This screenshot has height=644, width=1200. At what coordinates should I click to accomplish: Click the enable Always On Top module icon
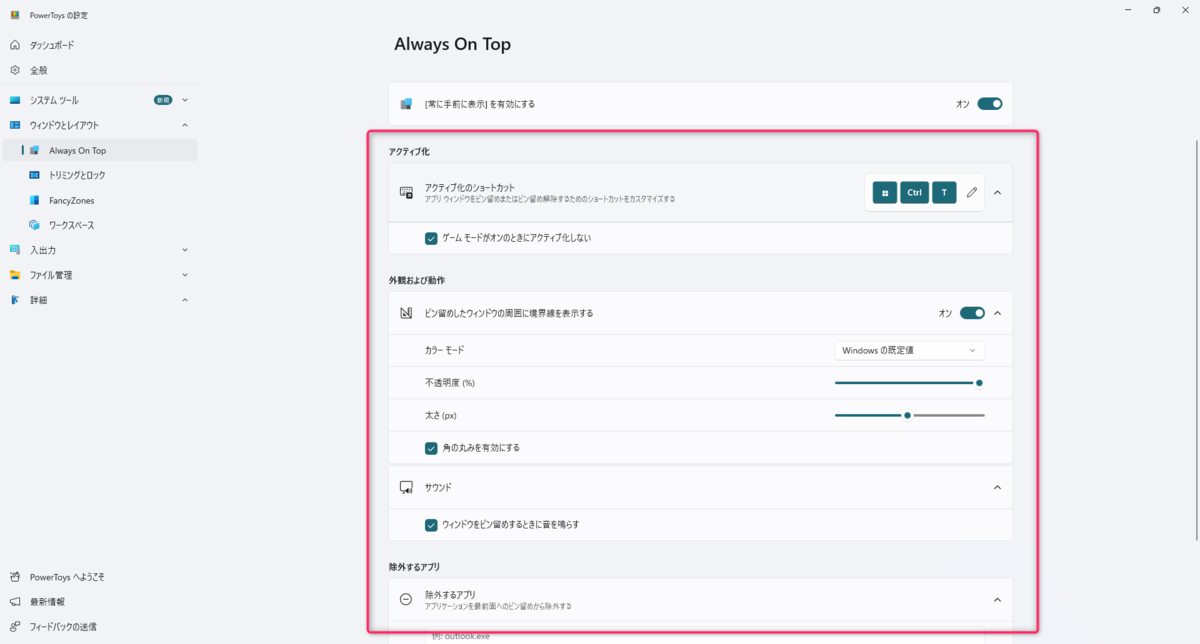[x=406, y=104]
